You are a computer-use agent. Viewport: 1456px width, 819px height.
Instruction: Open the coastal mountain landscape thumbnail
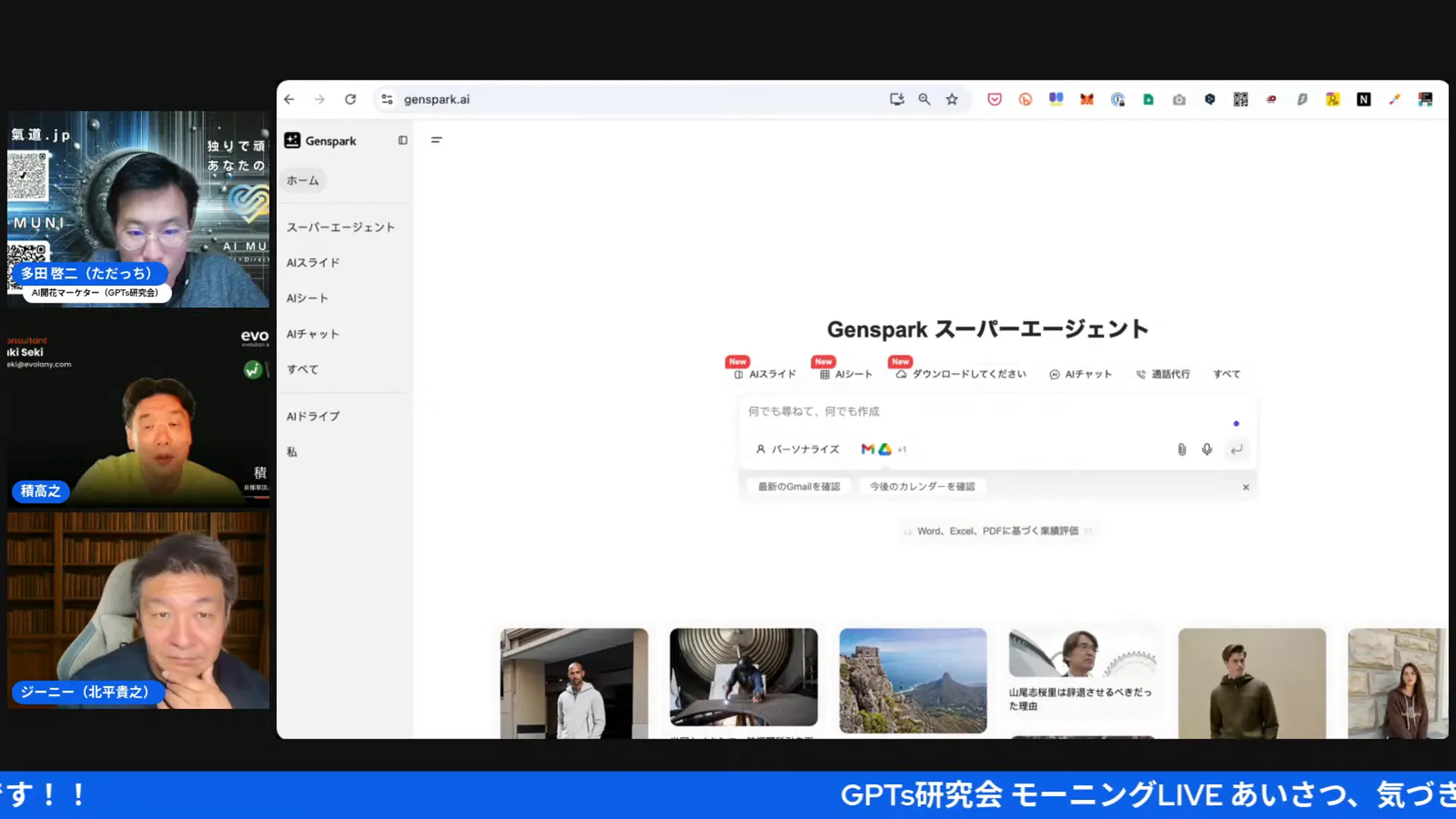(913, 680)
